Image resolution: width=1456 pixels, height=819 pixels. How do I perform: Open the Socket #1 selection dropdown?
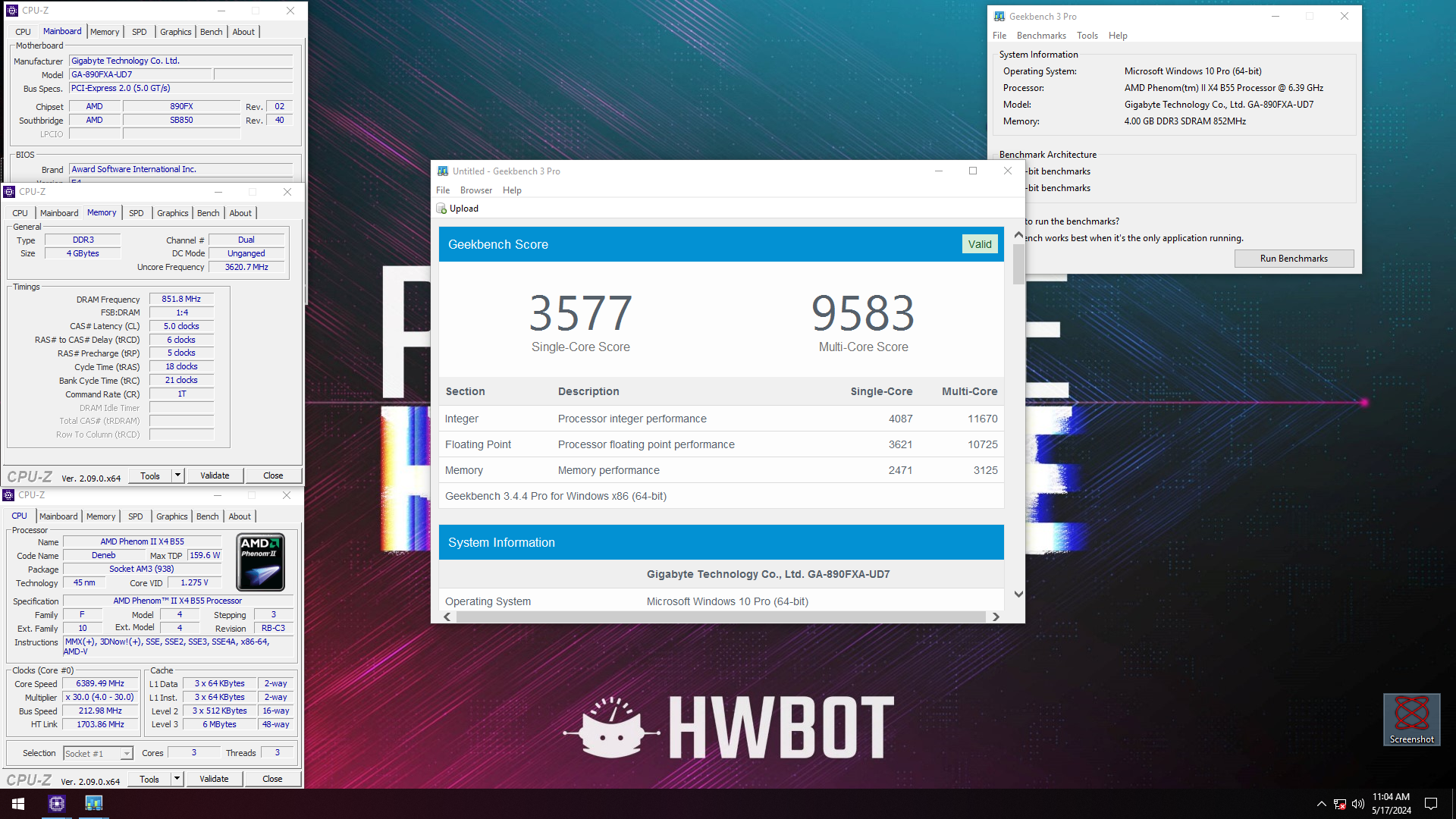(127, 753)
